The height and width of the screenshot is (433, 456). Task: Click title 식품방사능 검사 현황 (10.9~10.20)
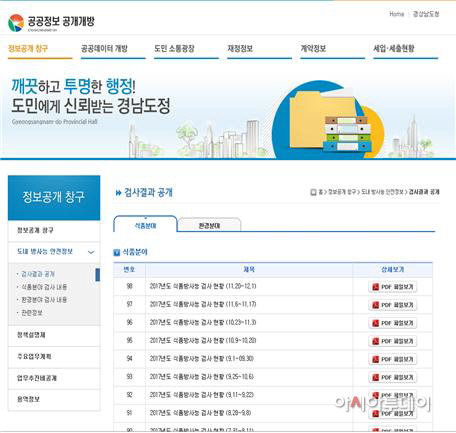(x=203, y=340)
